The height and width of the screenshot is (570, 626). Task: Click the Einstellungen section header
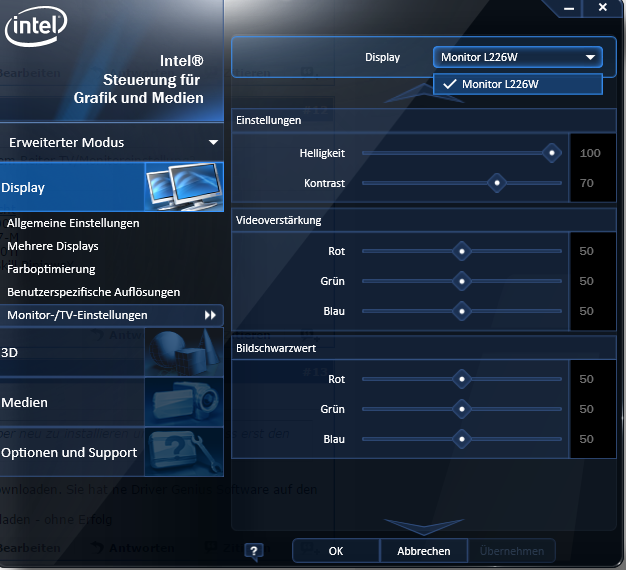click(424, 120)
